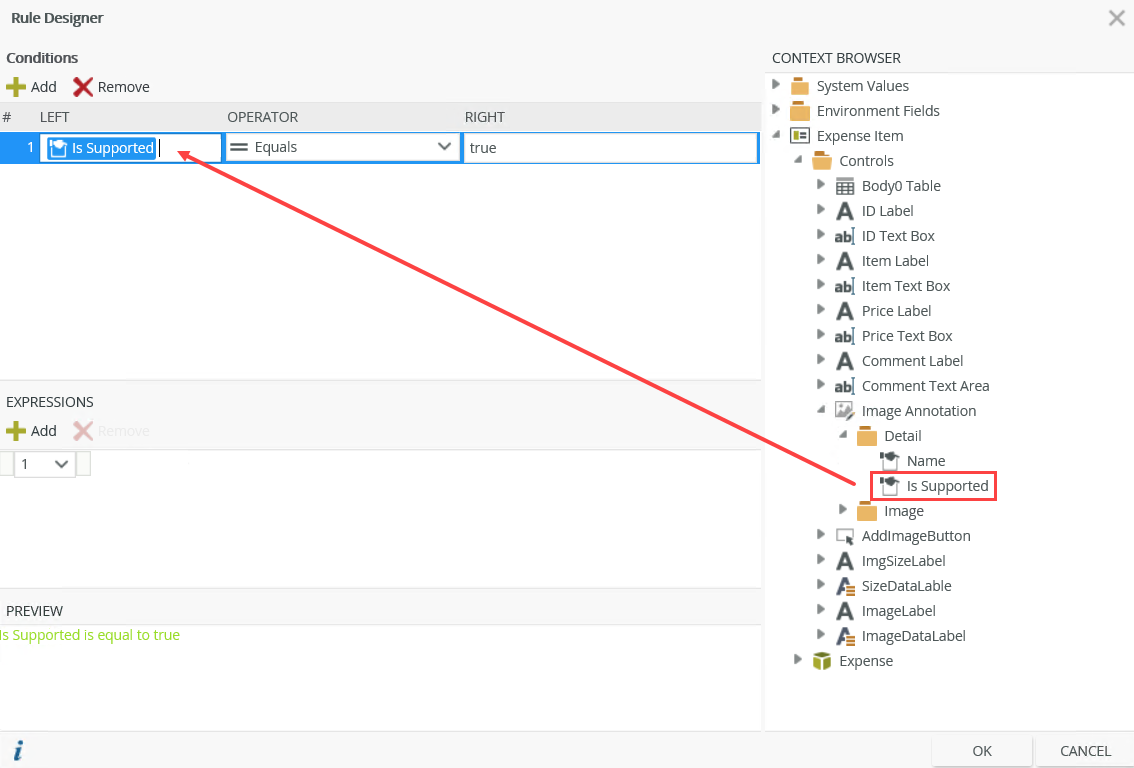Click the Is Supported token in LEFT field
Image resolution: width=1134 pixels, height=768 pixels.
(x=101, y=148)
